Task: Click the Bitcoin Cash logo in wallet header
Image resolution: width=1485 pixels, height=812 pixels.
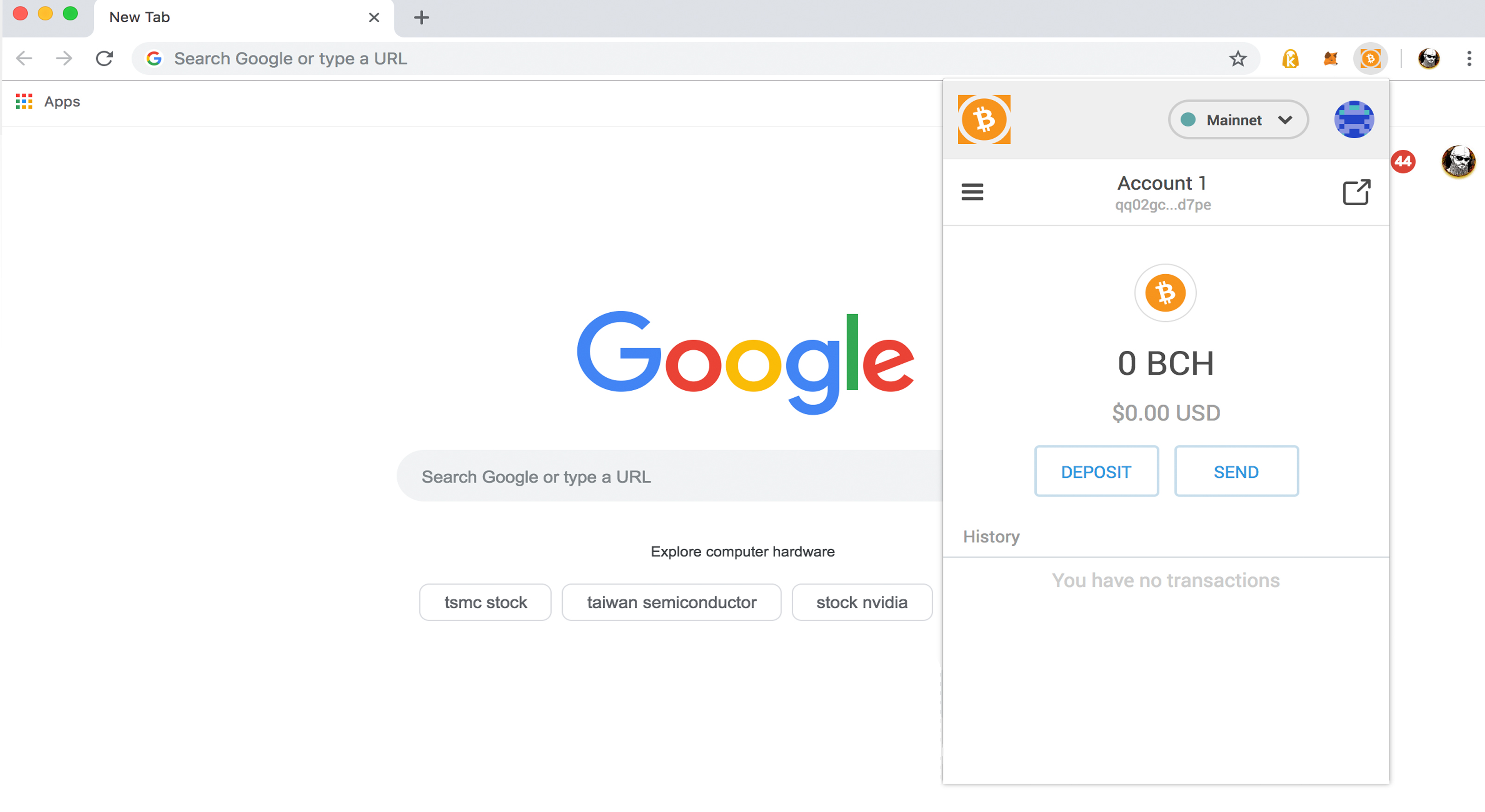Action: coord(984,119)
